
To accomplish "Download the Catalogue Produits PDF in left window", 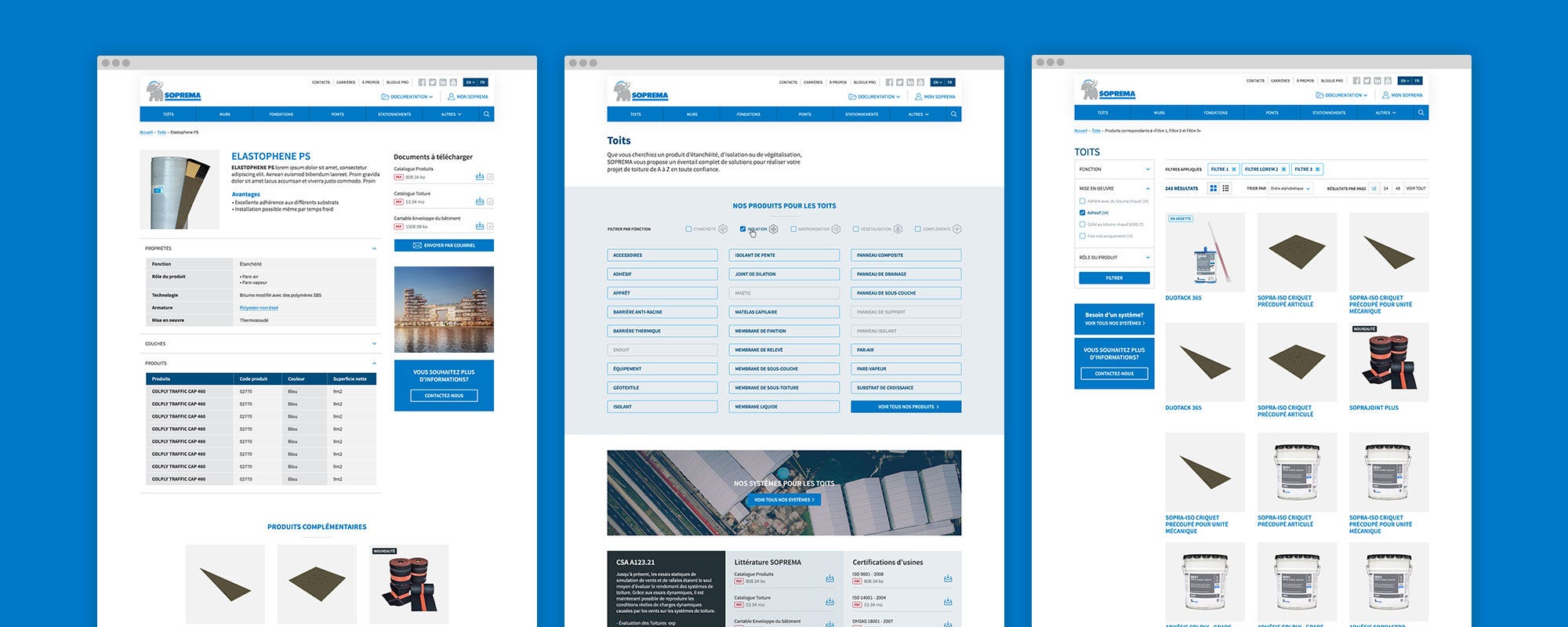I will click(x=480, y=177).
